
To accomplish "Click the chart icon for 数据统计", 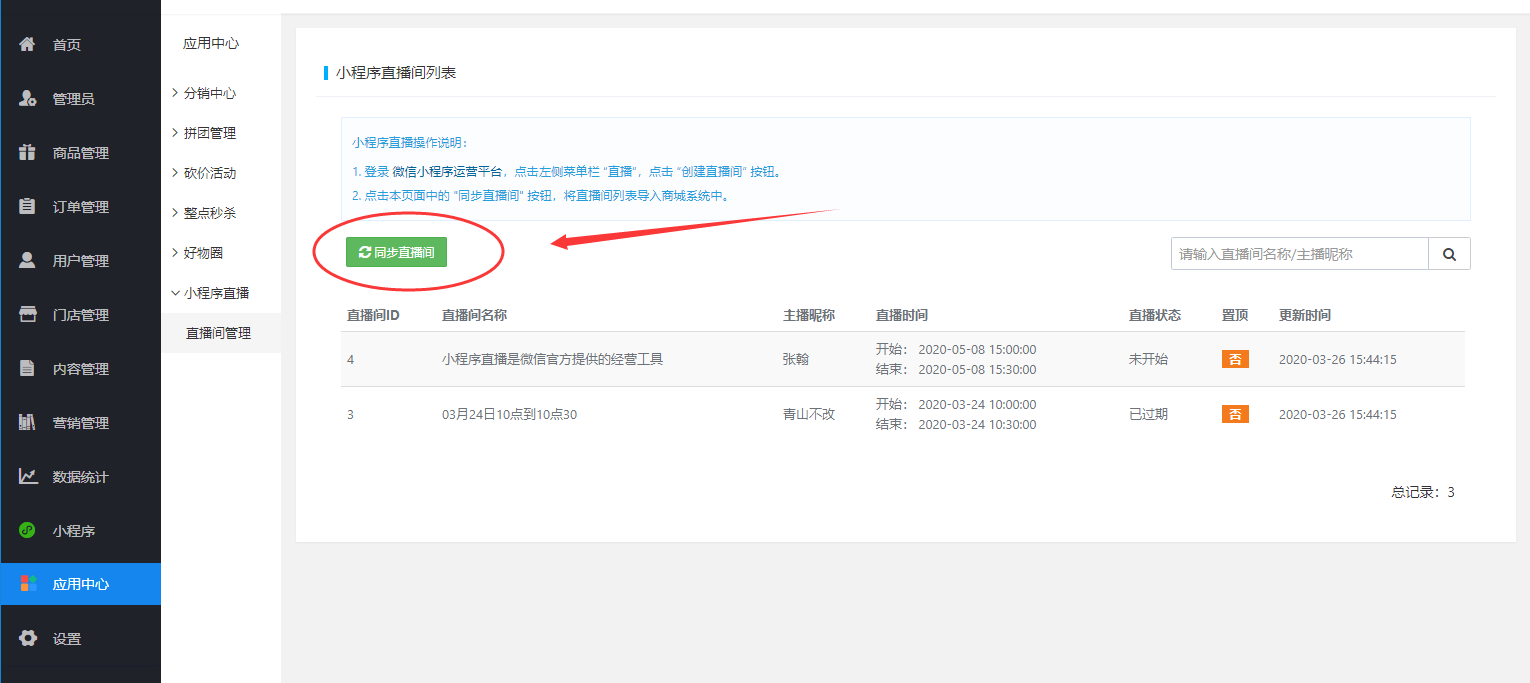I will pyautogui.click(x=28, y=476).
